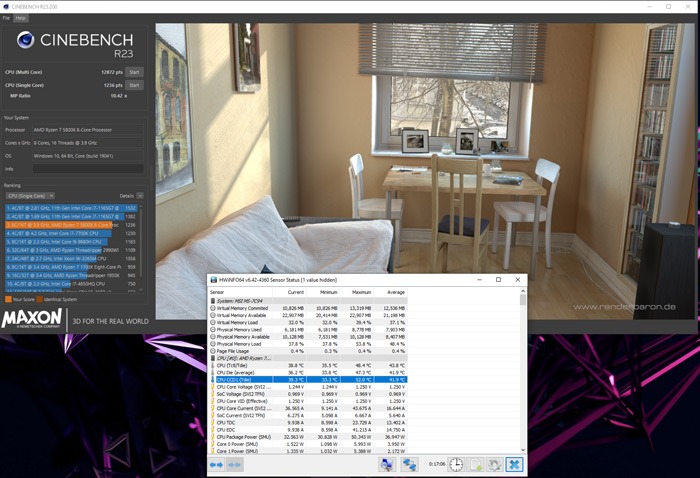The width and height of the screenshot is (700, 478).
Task: Open the CPU (Single Core) ranking dropdown
Action: tap(30, 196)
